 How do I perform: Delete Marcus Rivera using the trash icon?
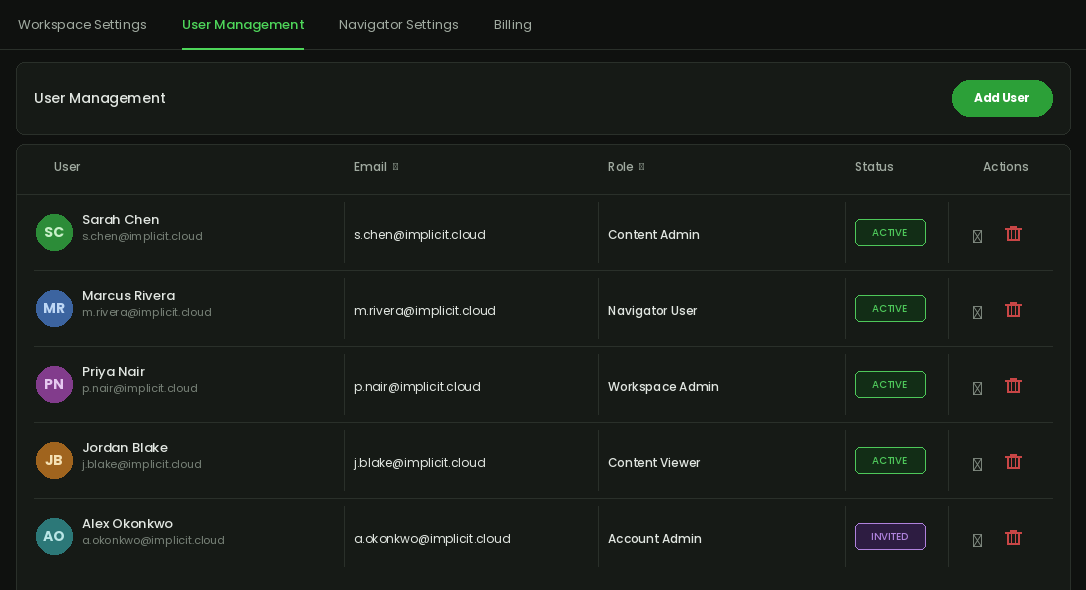tap(1013, 310)
